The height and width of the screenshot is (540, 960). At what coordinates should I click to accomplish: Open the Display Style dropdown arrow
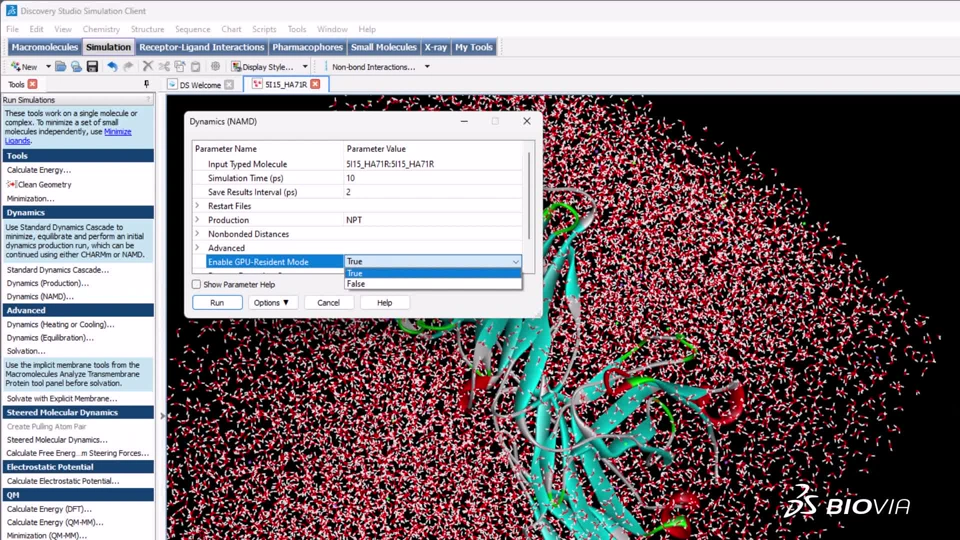pos(305,67)
